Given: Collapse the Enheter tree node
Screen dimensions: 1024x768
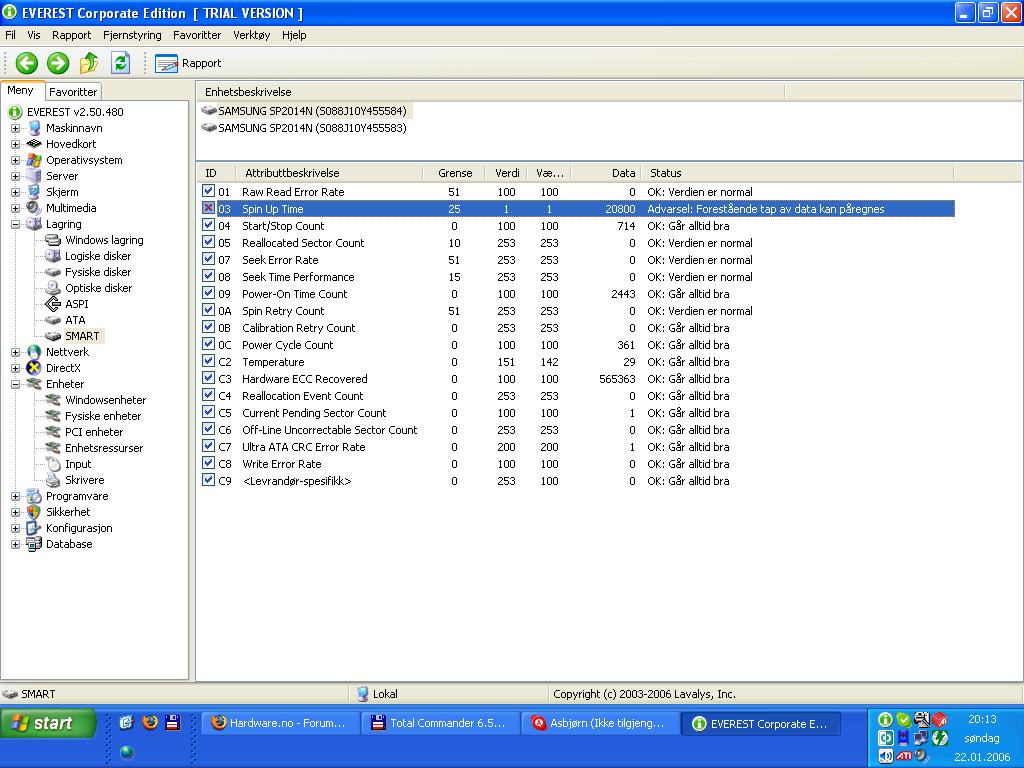Looking at the screenshot, I should click(15, 385).
